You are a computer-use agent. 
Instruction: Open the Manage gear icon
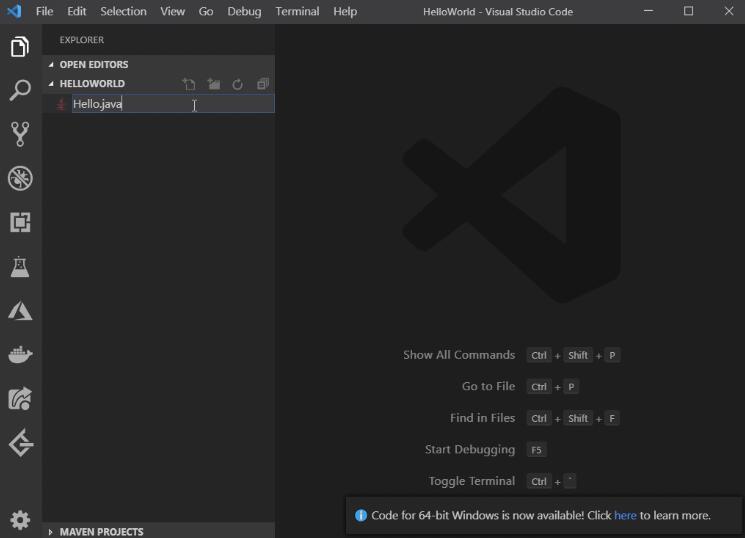point(20,520)
